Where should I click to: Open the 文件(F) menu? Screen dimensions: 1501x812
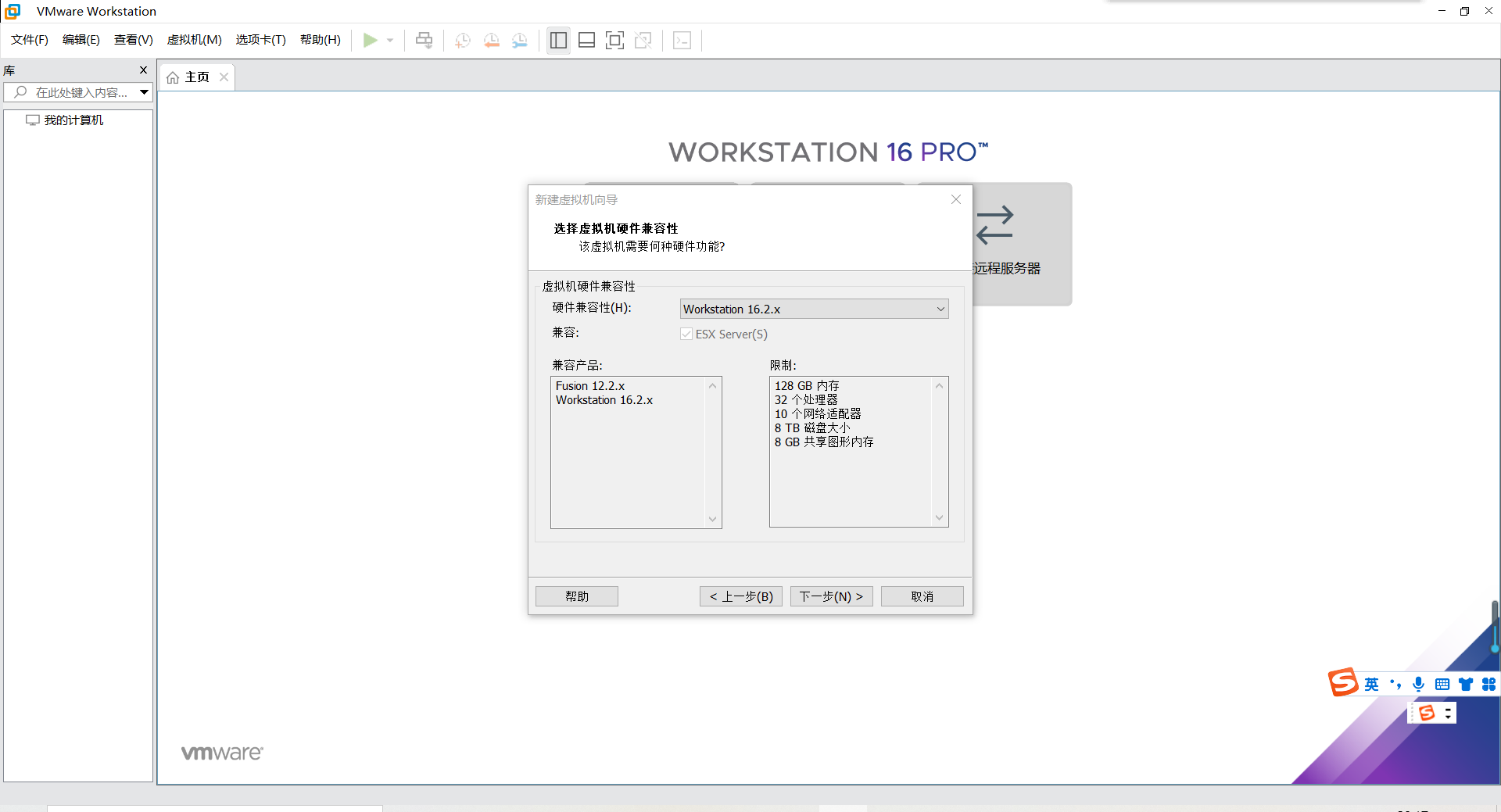(30, 40)
